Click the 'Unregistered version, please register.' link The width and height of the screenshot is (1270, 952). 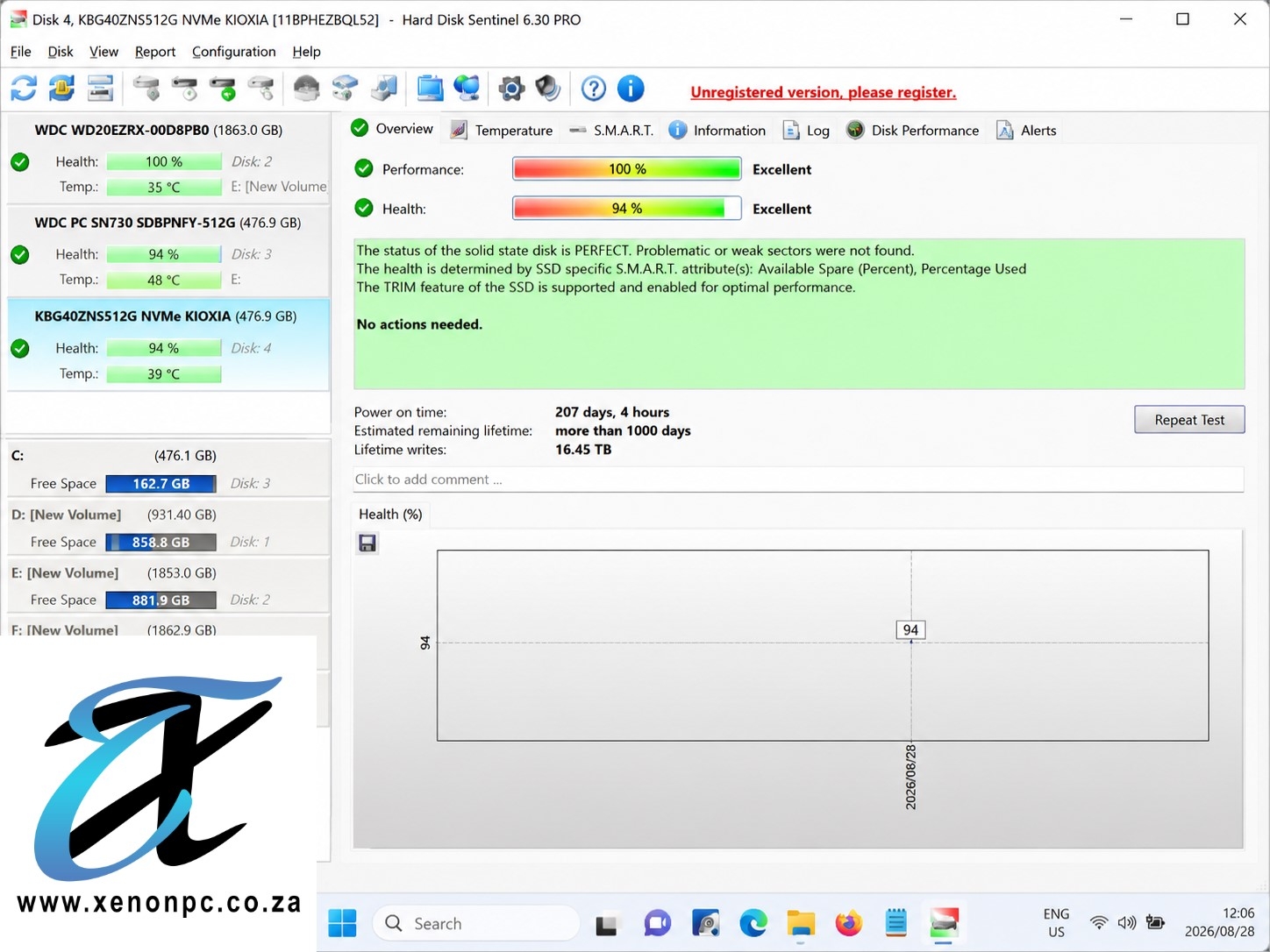pyautogui.click(x=823, y=92)
